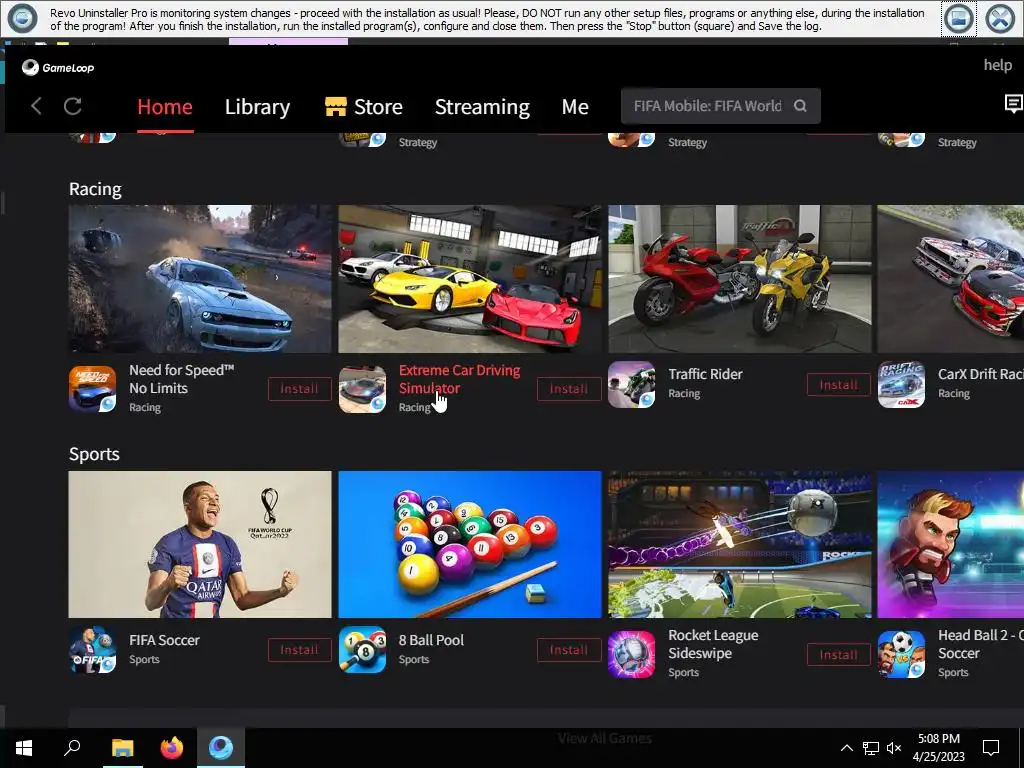Screen dimensions: 1024x768
Task: Click GameLoop taskbar icon
Action: click(221, 748)
